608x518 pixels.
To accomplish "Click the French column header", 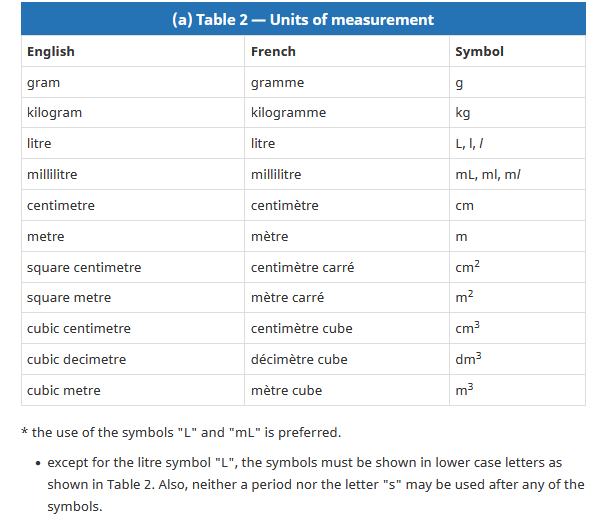I will click(x=273, y=51).
